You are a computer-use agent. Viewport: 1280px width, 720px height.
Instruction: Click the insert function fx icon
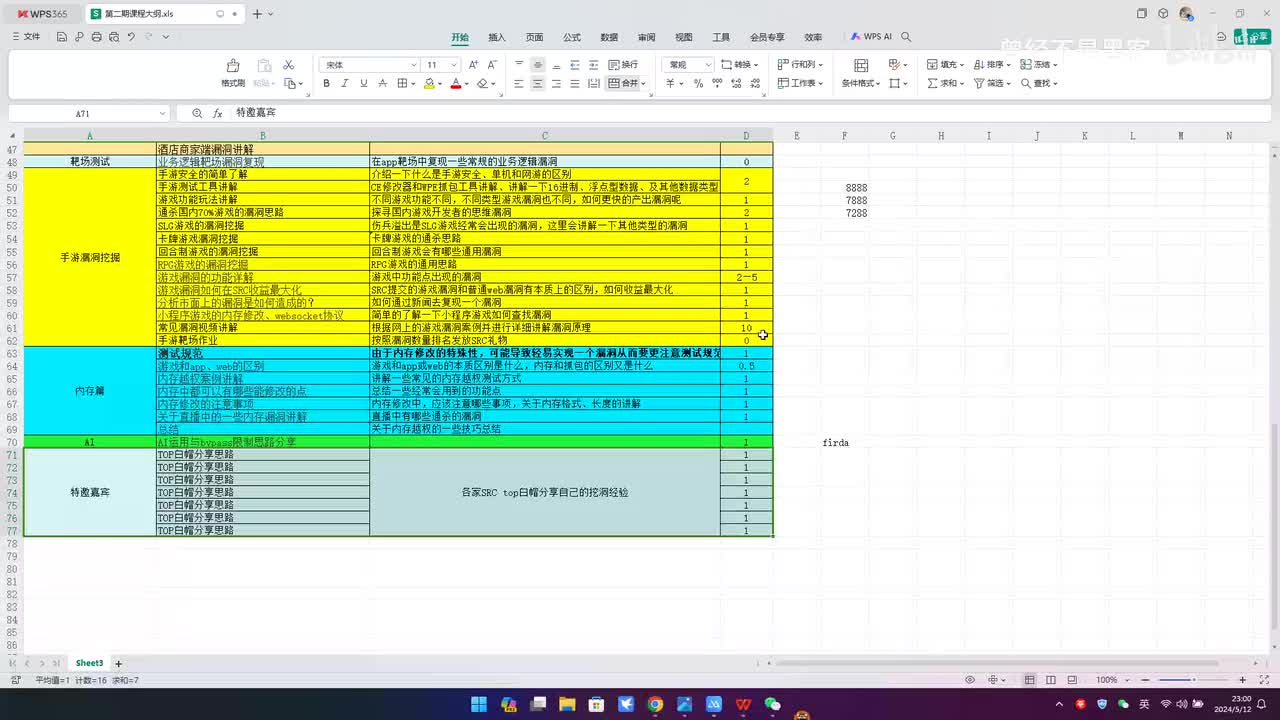(x=217, y=114)
